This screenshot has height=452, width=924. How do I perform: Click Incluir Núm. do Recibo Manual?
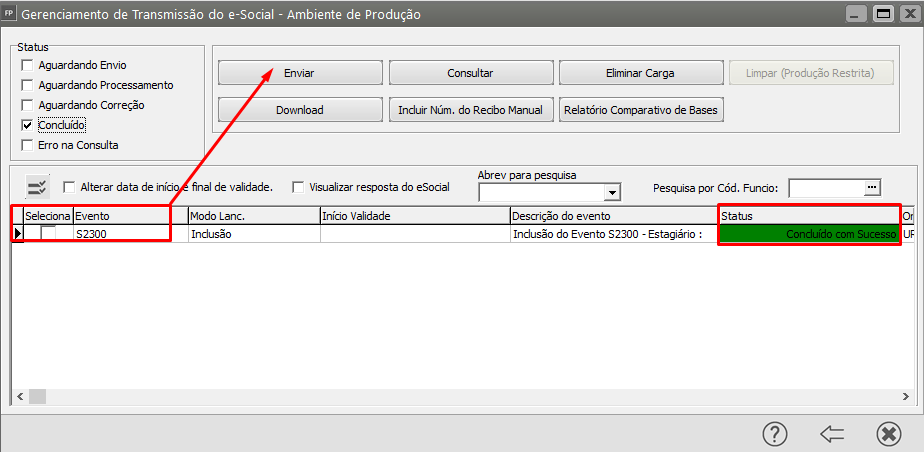click(x=470, y=110)
